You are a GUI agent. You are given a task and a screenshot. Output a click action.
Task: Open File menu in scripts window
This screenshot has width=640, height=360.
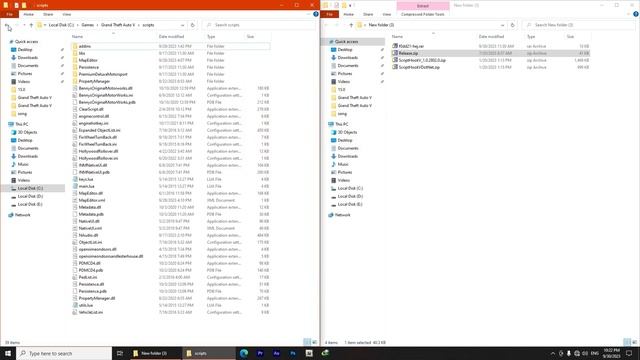coord(9,14)
